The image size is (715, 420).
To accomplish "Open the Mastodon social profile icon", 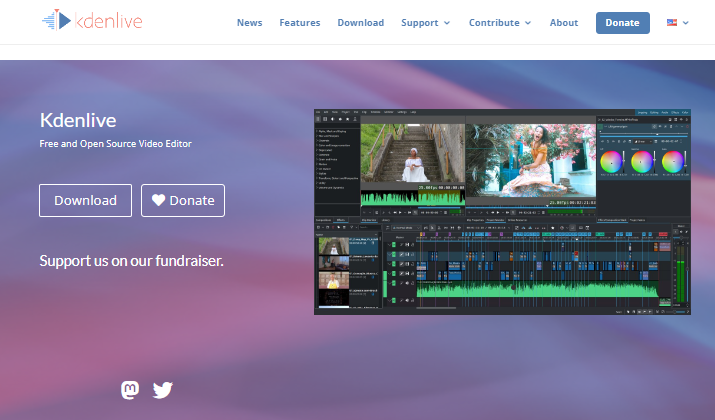I will point(130,390).
